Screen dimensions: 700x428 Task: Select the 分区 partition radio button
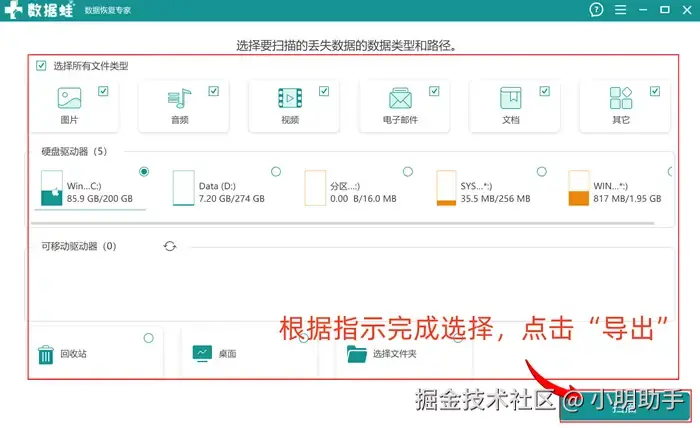408,171
